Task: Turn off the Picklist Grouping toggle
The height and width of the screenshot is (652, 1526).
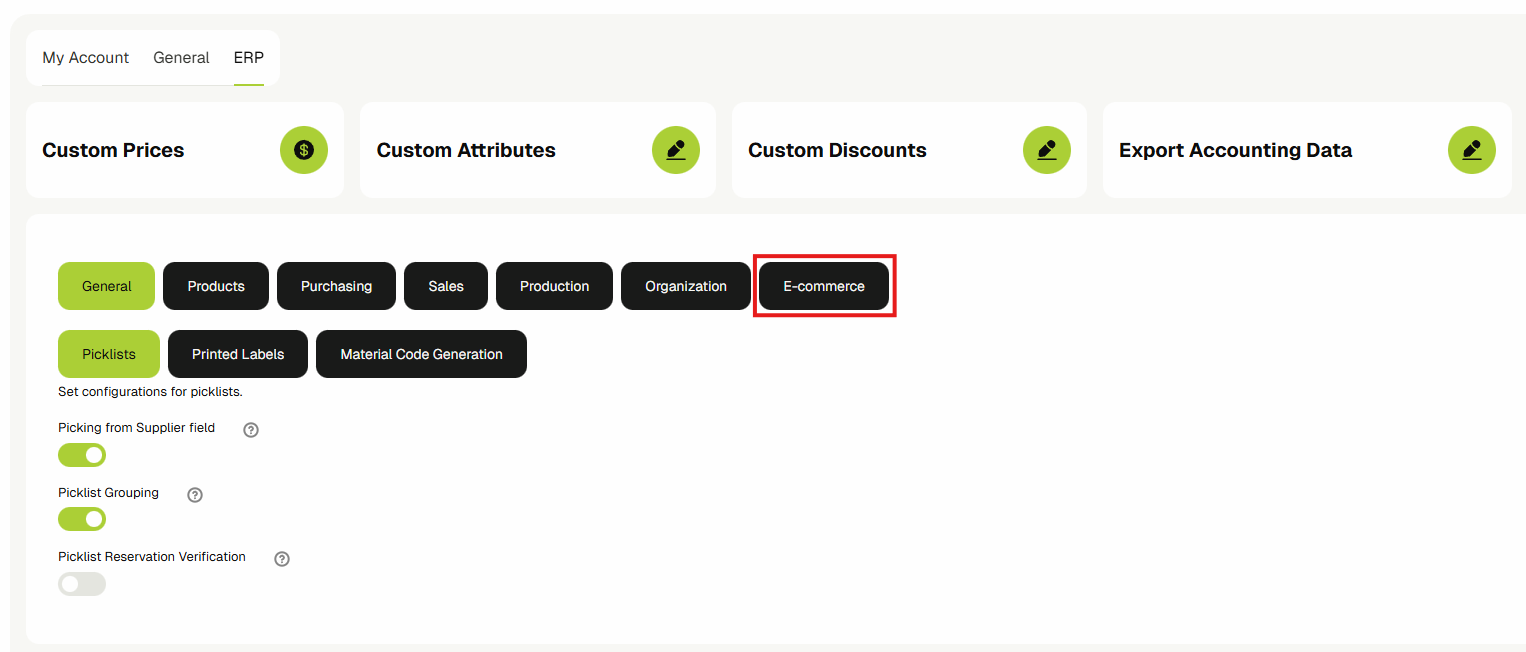Action: [x=82, y=519]
